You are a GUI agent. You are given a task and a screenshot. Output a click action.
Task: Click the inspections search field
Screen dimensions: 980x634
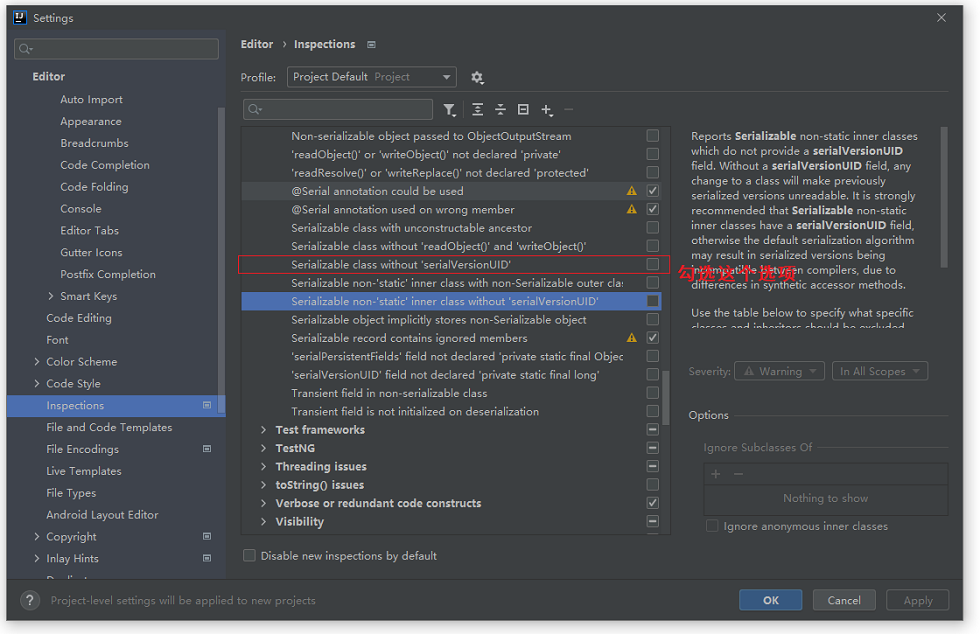(338, 109)
